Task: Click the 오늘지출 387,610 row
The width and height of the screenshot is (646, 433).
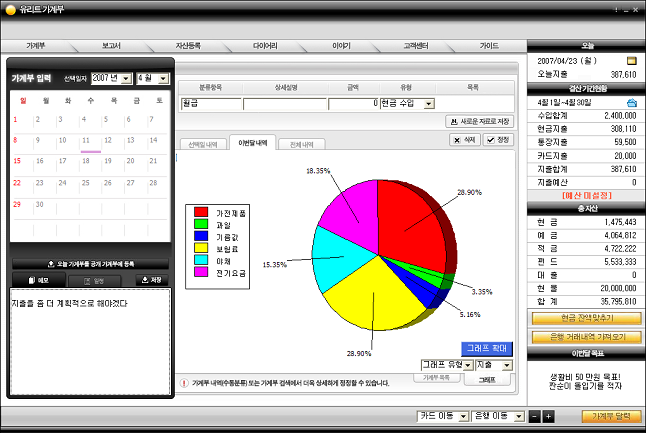Action: [x=587, y=75]
